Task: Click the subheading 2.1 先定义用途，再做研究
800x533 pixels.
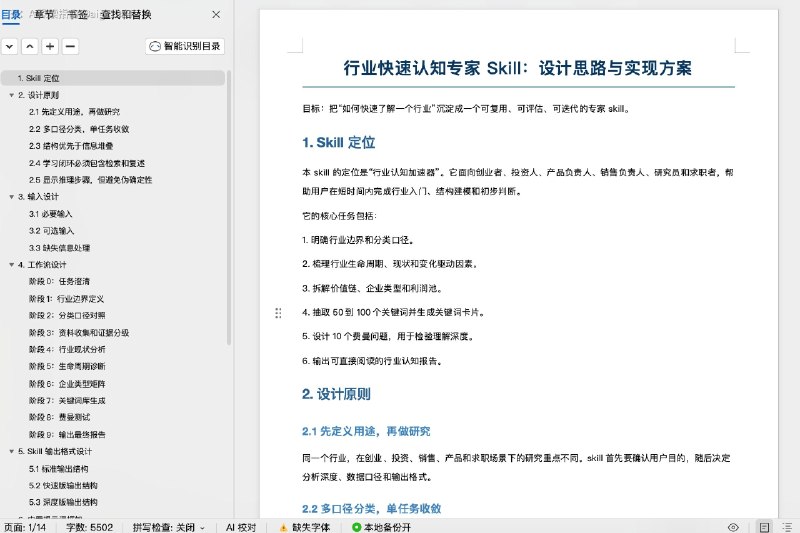Action: point(366,431)
